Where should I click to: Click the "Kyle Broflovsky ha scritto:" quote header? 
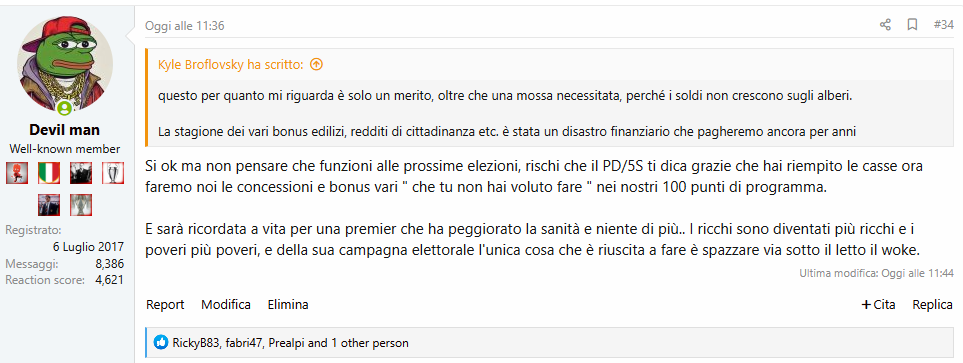tap(230, 64)
